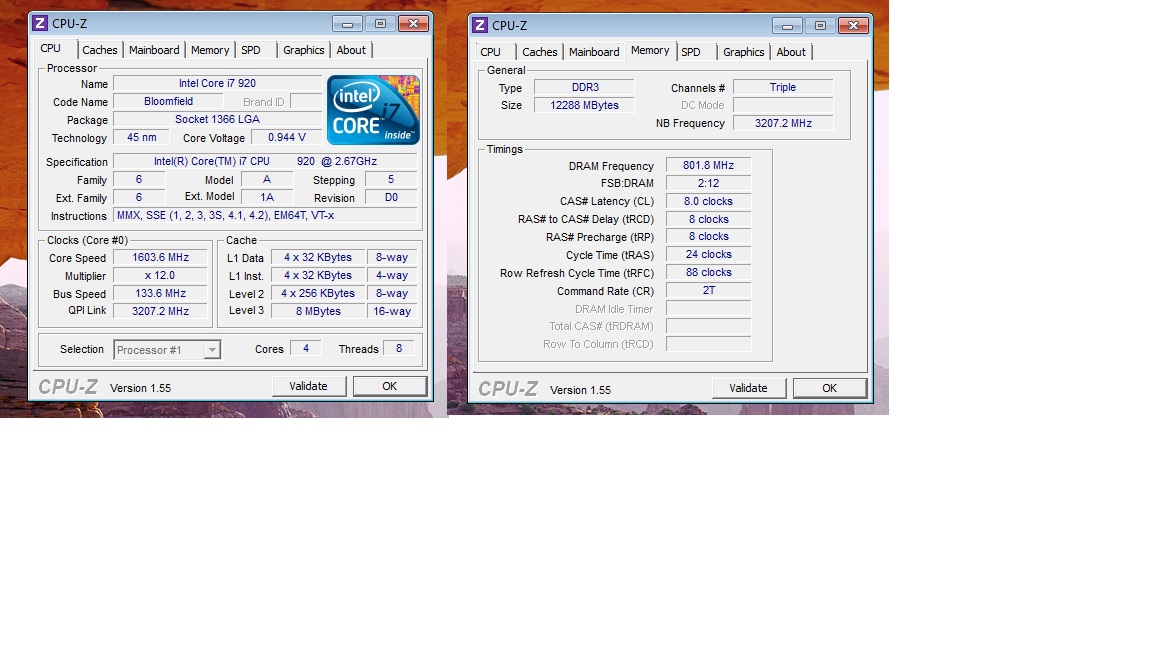The image size is (1152, 648).
Task: Click QPI Link value 3207.2 MHz
Action: [x=160, y=311]
